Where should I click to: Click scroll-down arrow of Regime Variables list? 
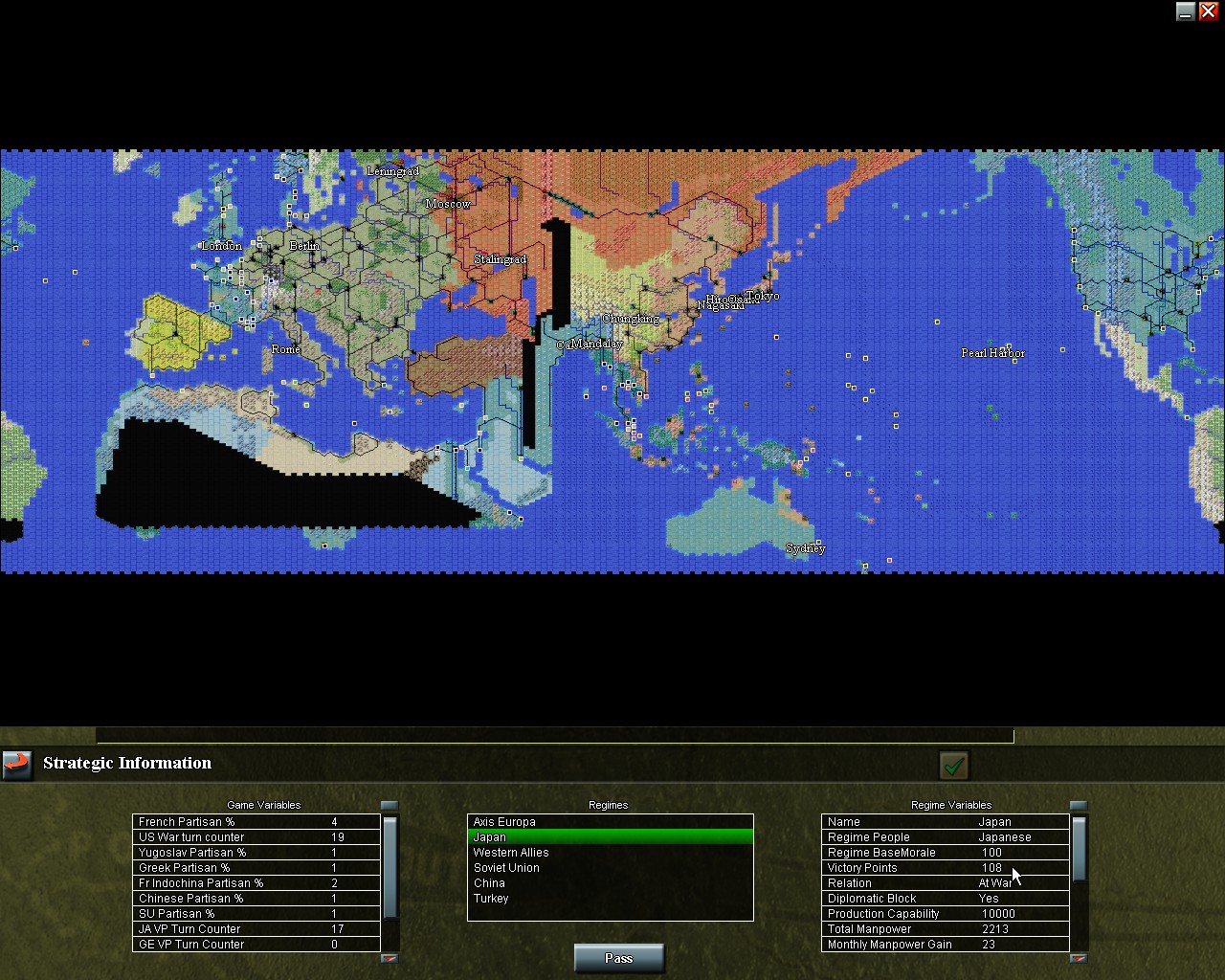(x=1079, y=958)
